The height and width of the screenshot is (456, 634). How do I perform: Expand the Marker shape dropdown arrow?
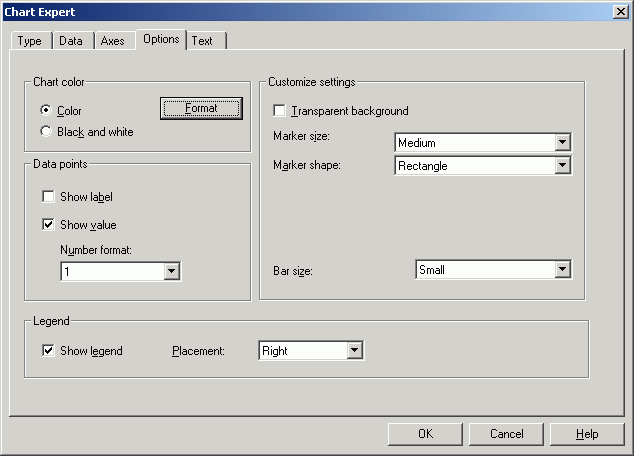coord(562,165)
